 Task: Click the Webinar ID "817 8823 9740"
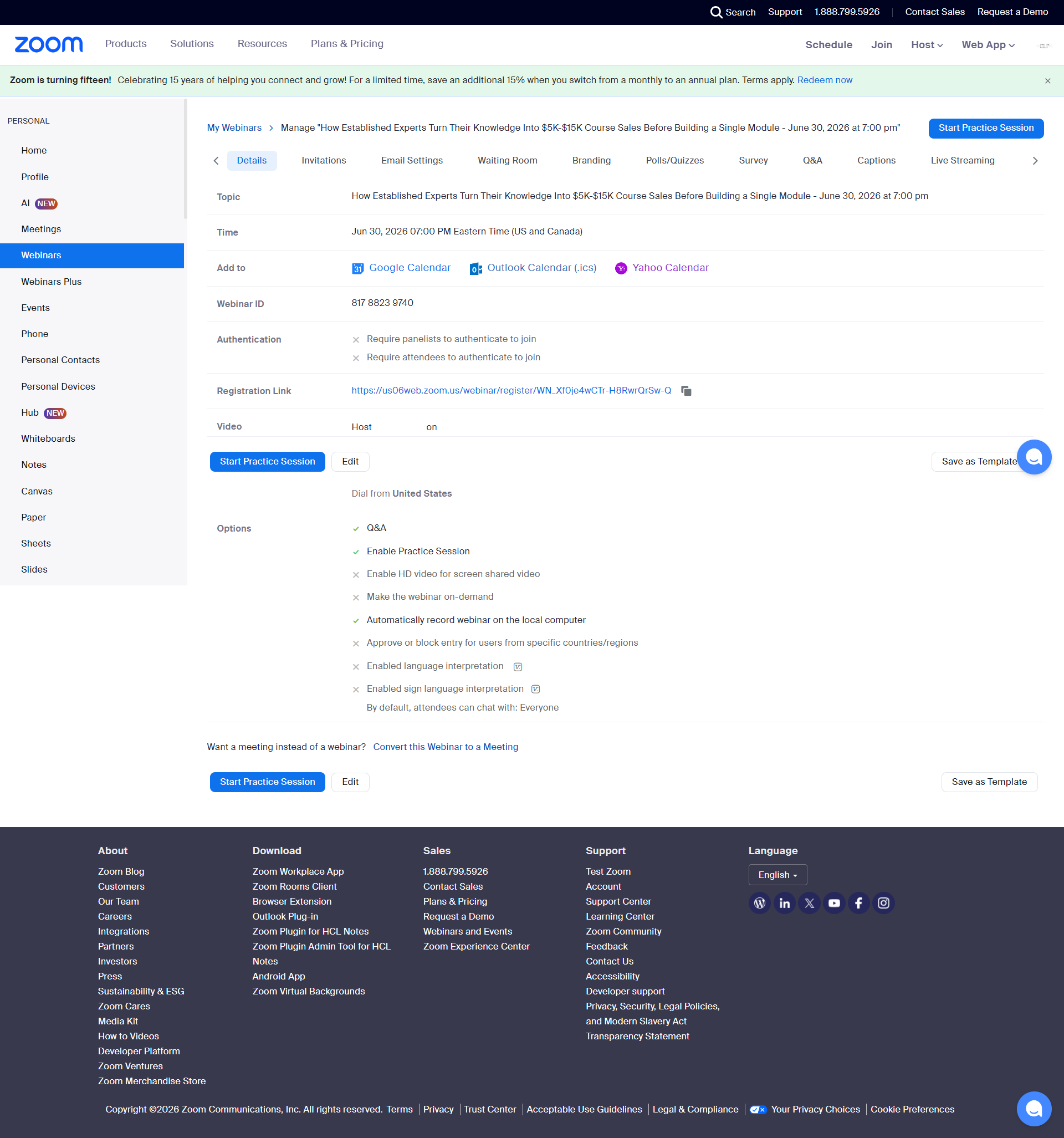pos(382,303)
